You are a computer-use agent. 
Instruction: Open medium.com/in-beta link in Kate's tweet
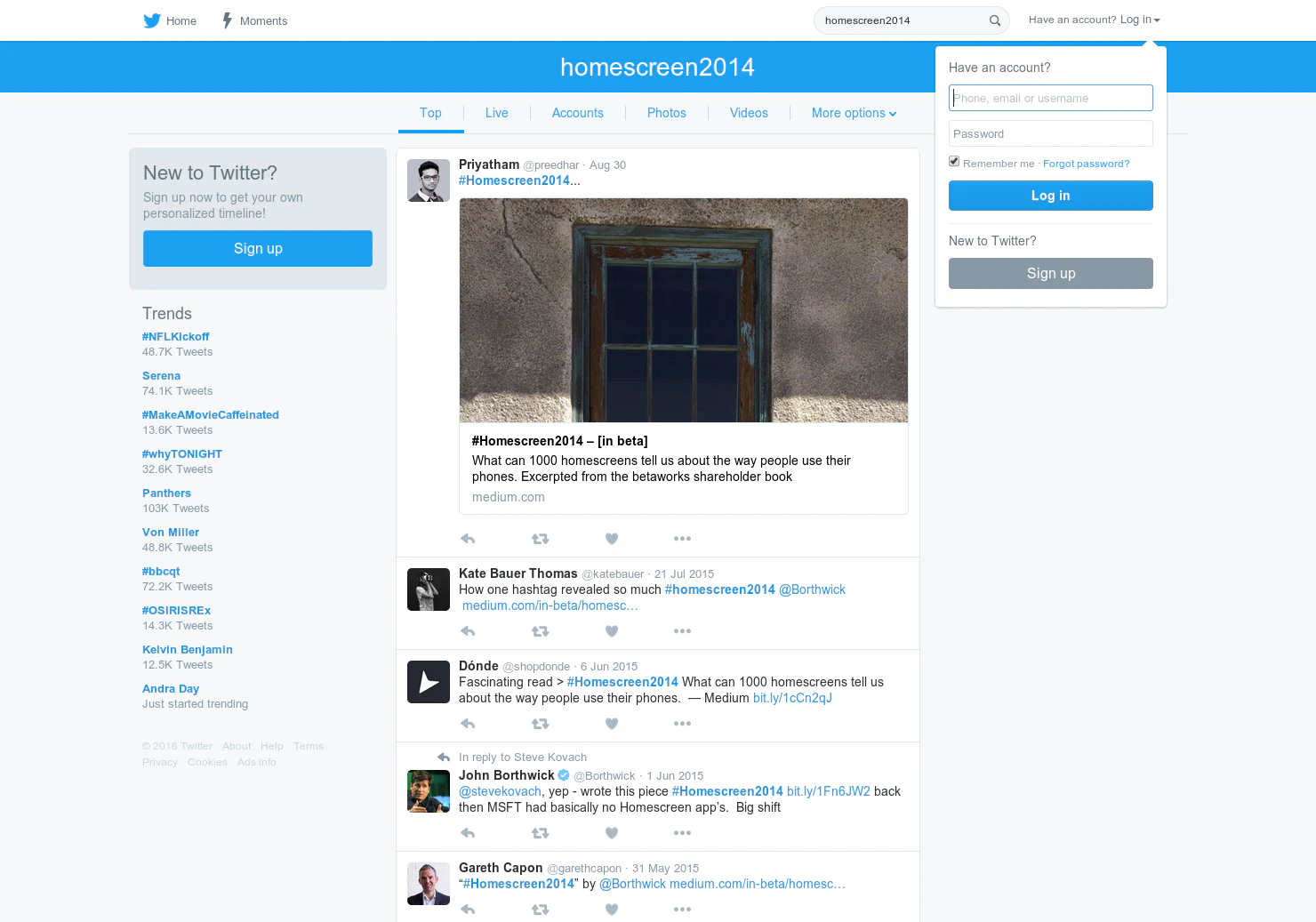[x=550, y=605]
